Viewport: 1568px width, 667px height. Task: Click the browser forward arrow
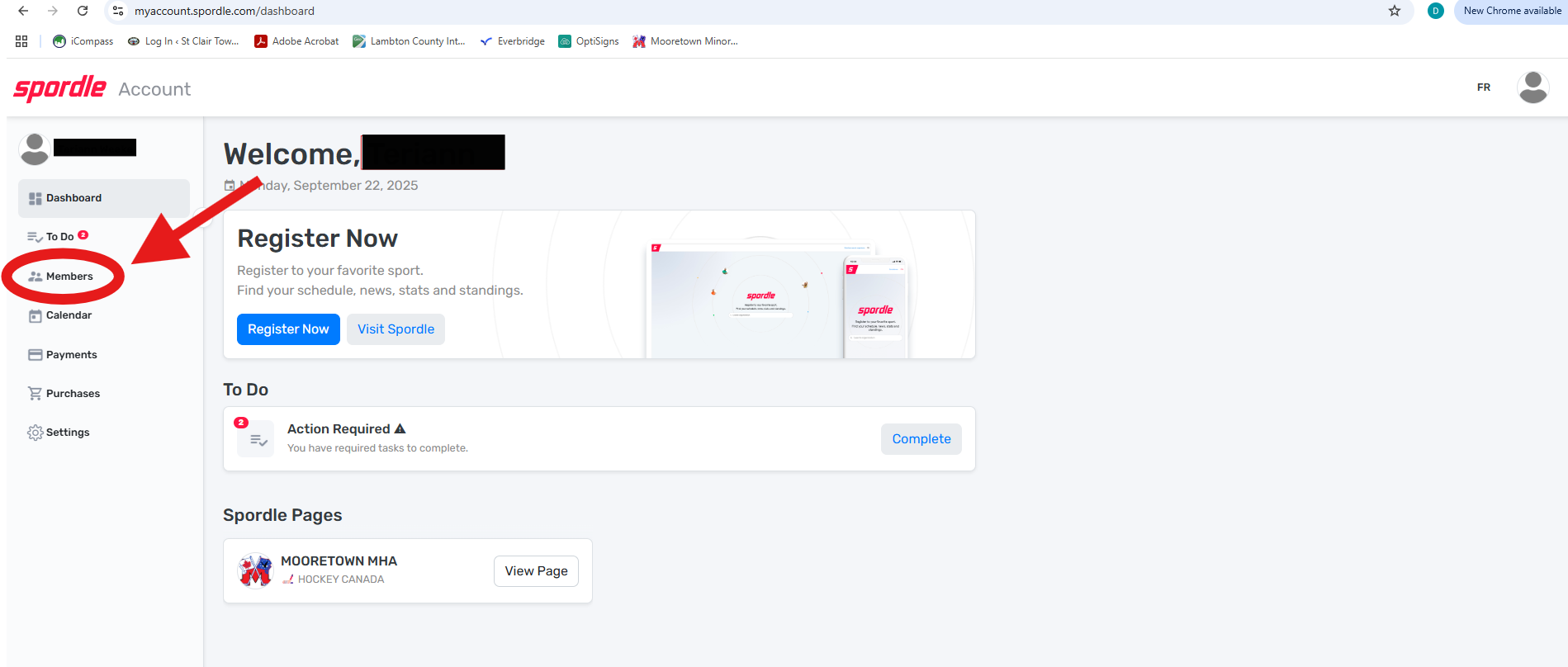point(53,11)
